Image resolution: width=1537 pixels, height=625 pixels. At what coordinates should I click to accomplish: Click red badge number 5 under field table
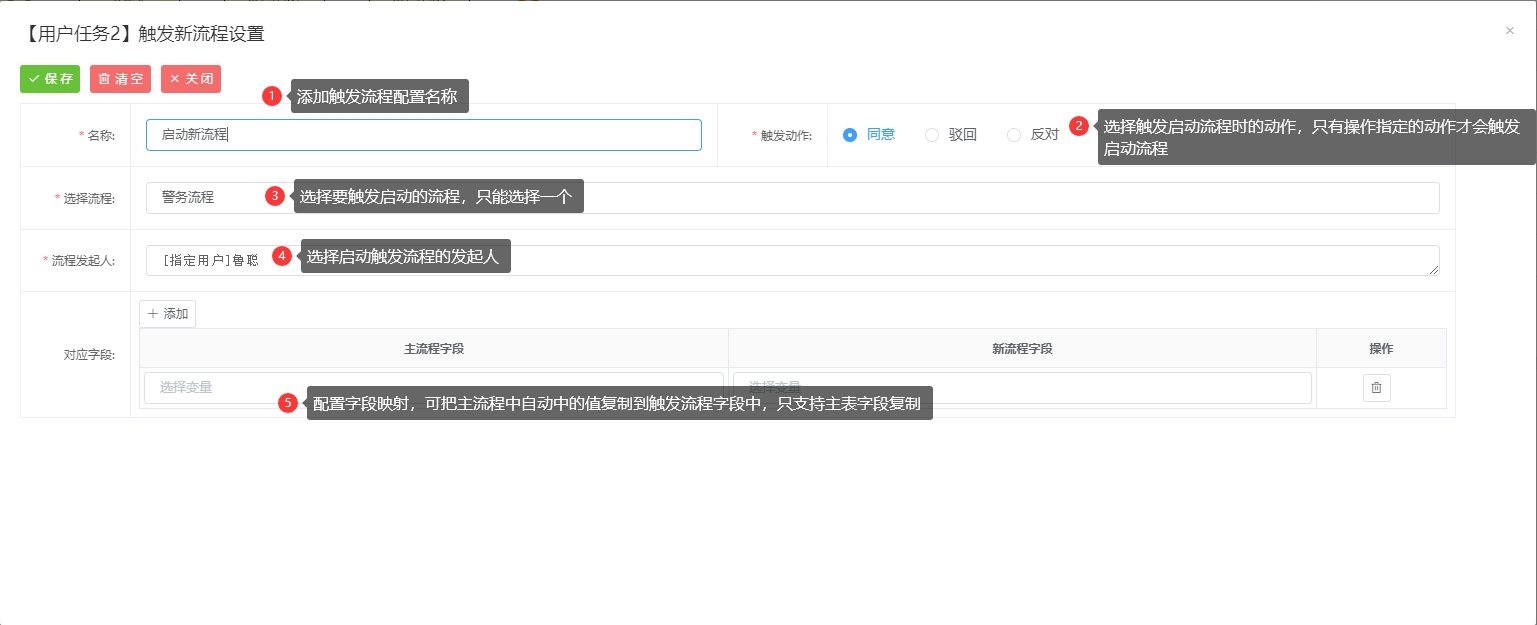(x=288, y=403)
